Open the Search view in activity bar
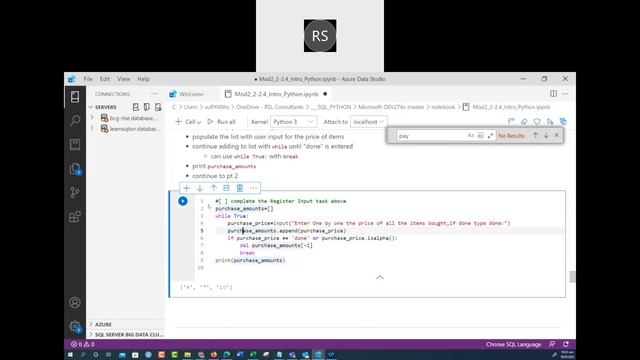The width and height of the screenshot is (640, 360). [75, 120]
